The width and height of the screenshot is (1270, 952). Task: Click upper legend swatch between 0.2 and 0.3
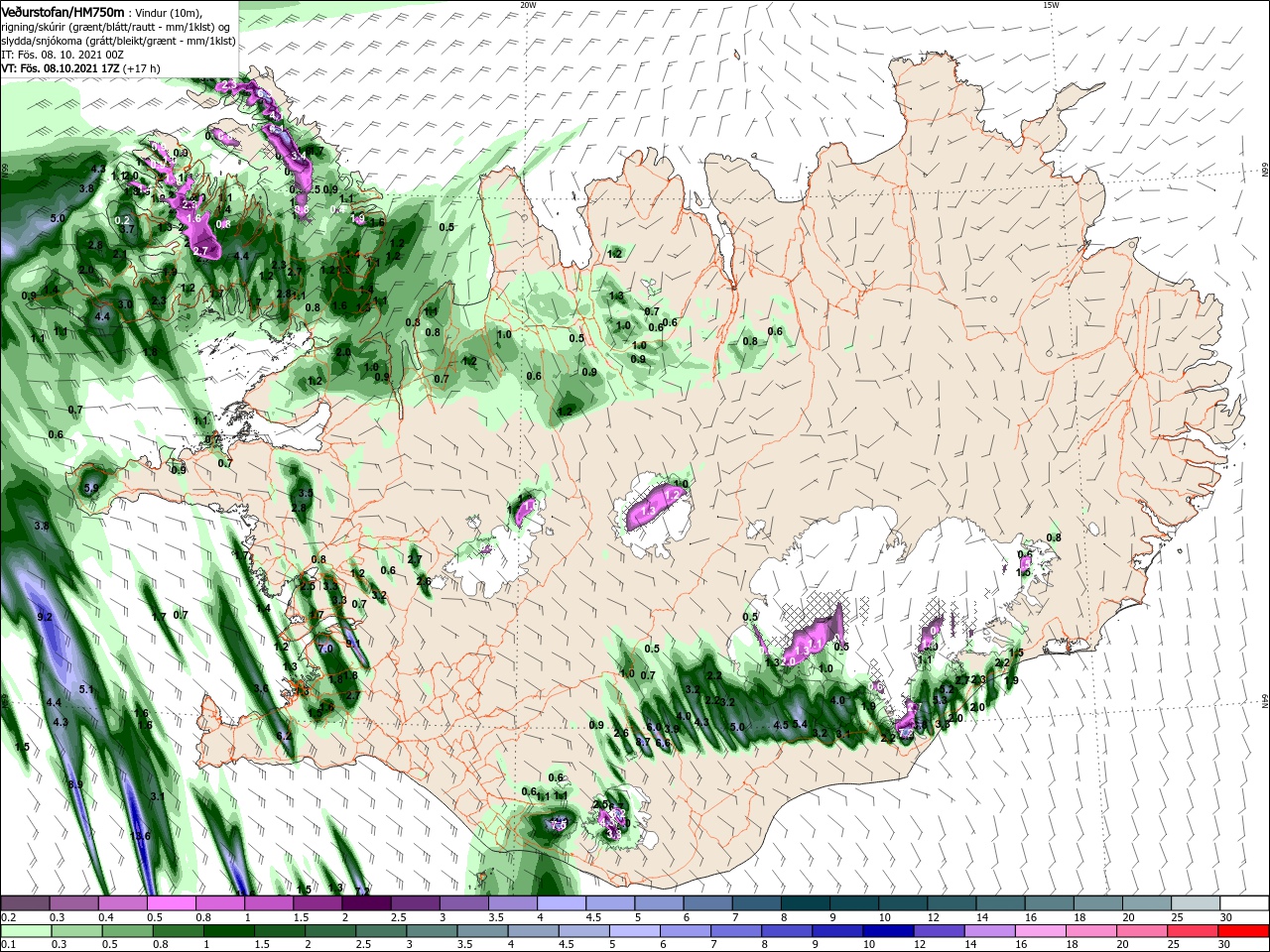[x=25, y=902]
